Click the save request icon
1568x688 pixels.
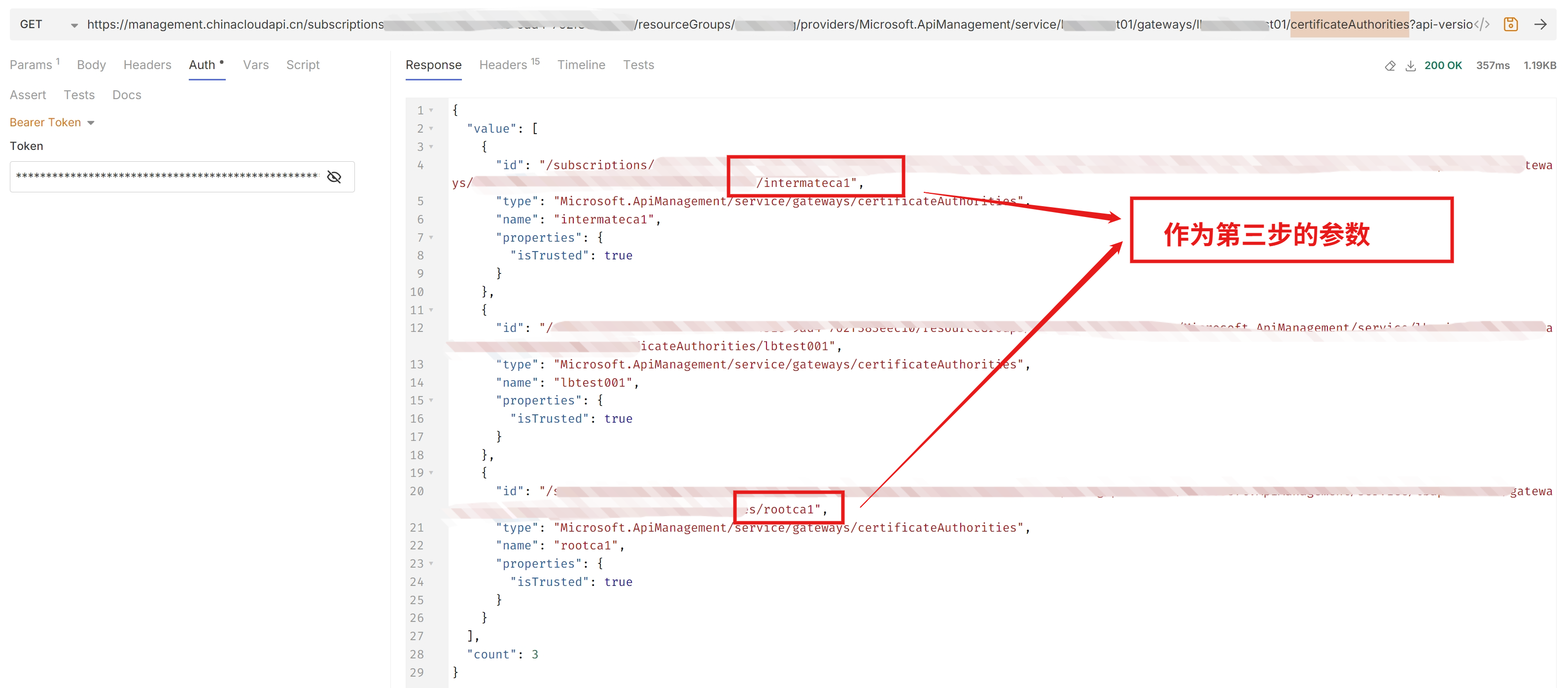click(1510, 24)
